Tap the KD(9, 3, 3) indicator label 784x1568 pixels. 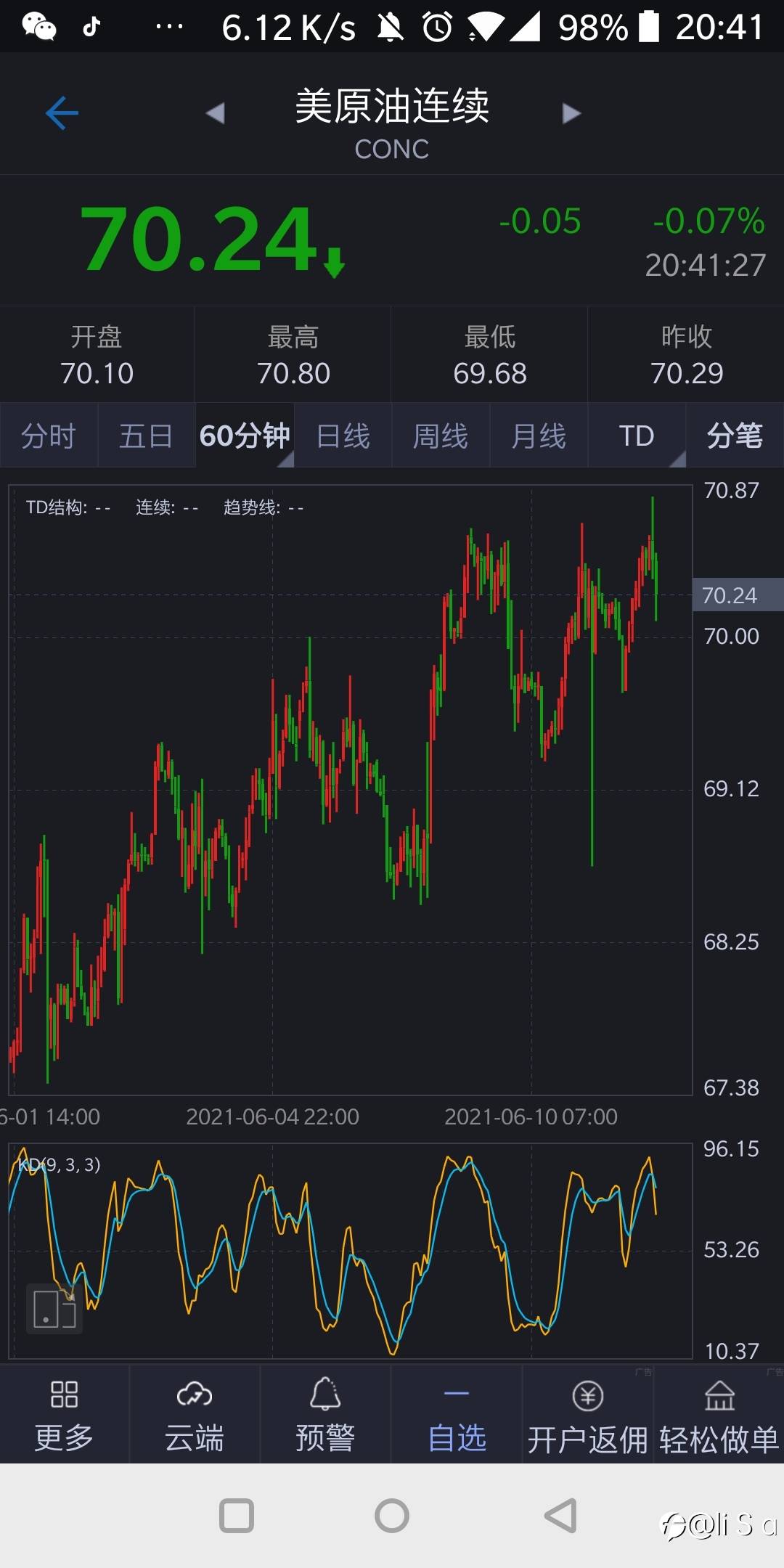pos(60,1165)
